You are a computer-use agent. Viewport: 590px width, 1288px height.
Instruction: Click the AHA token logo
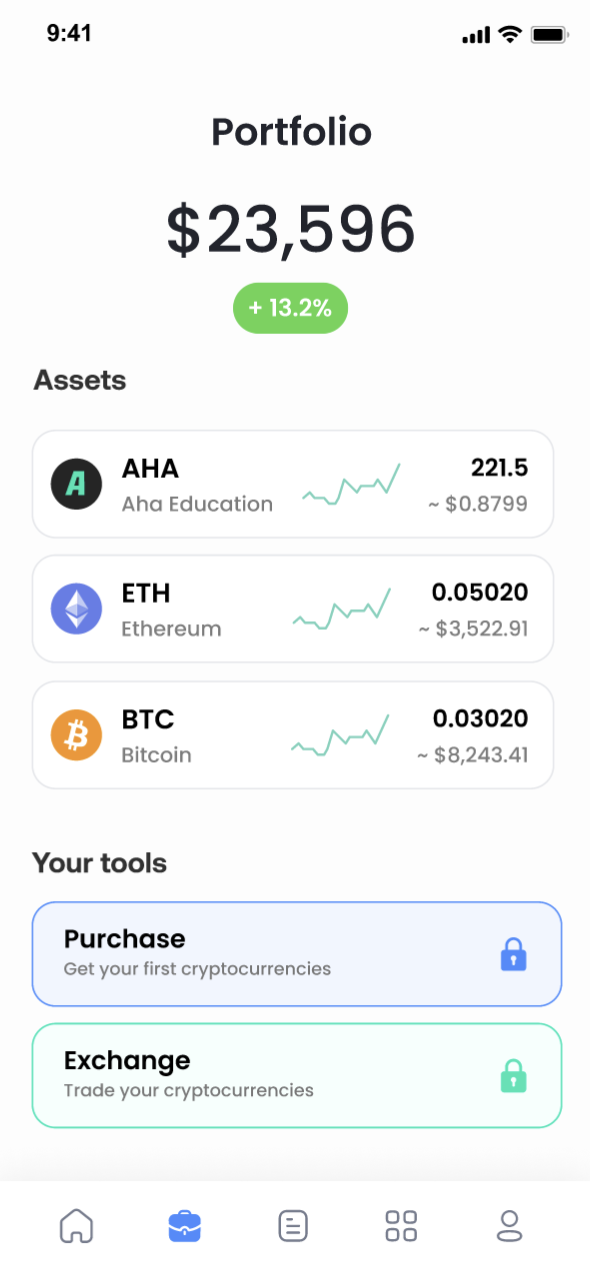click(x=76, y=483)
